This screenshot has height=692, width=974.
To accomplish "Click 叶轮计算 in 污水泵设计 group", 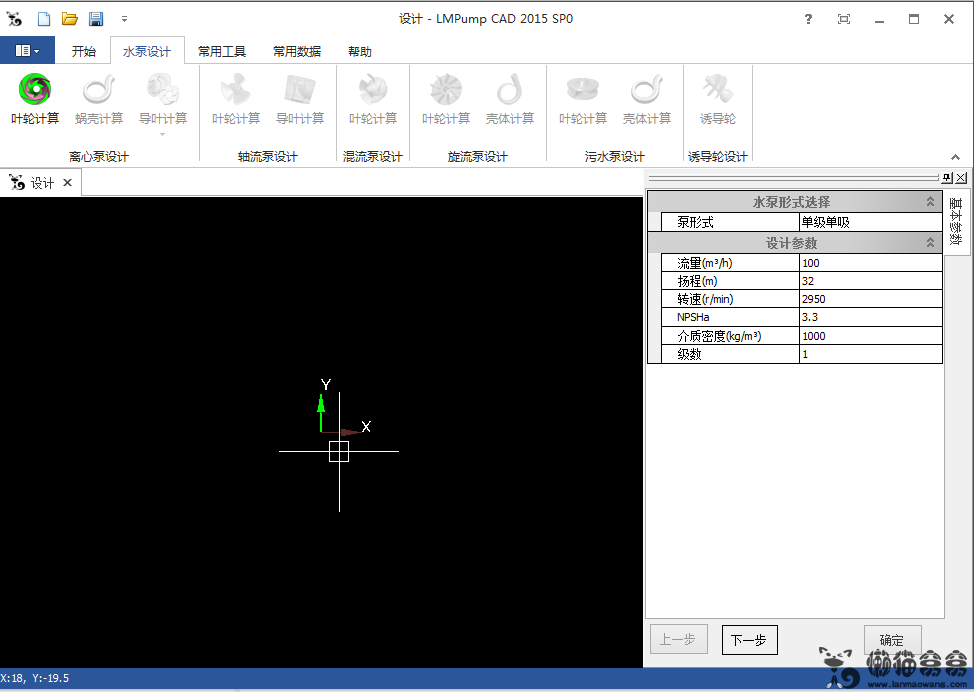I will coord(583,99).
